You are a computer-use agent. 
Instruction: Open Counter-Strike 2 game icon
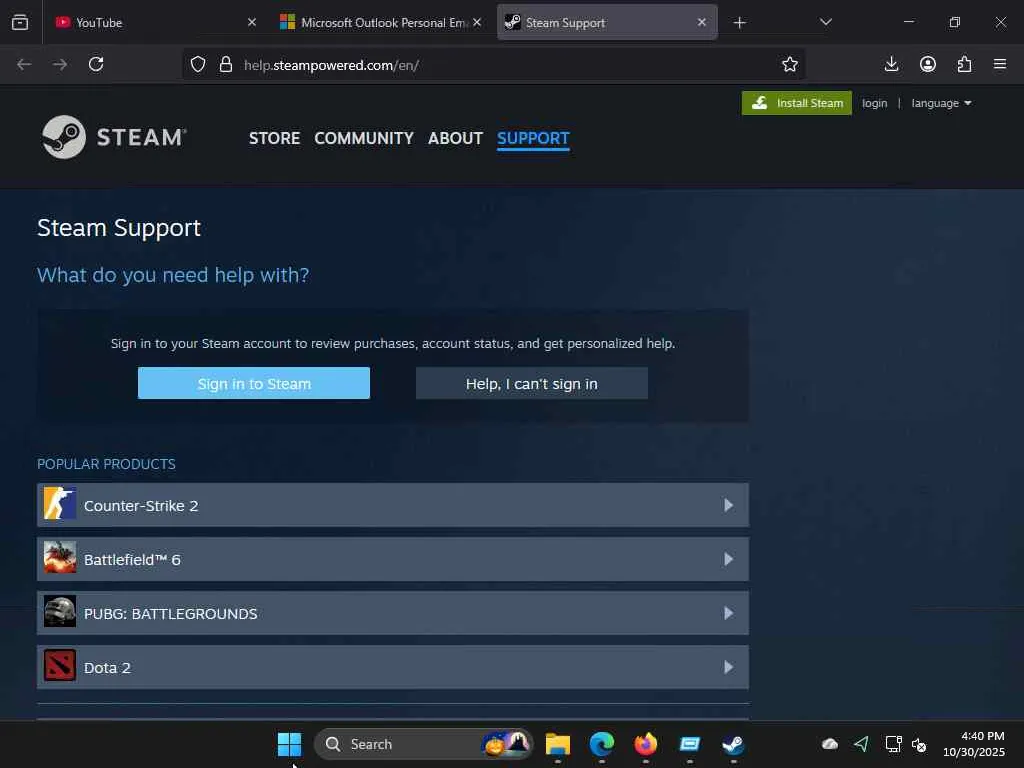(59, 505)
